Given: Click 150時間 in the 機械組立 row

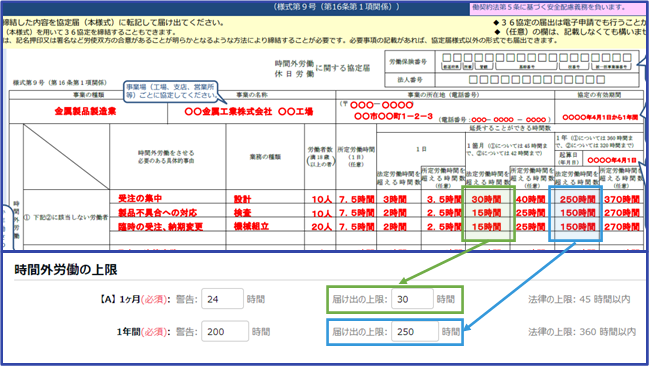Looking at the screenshot, I should pyautogui.click(x=577, y=227).
